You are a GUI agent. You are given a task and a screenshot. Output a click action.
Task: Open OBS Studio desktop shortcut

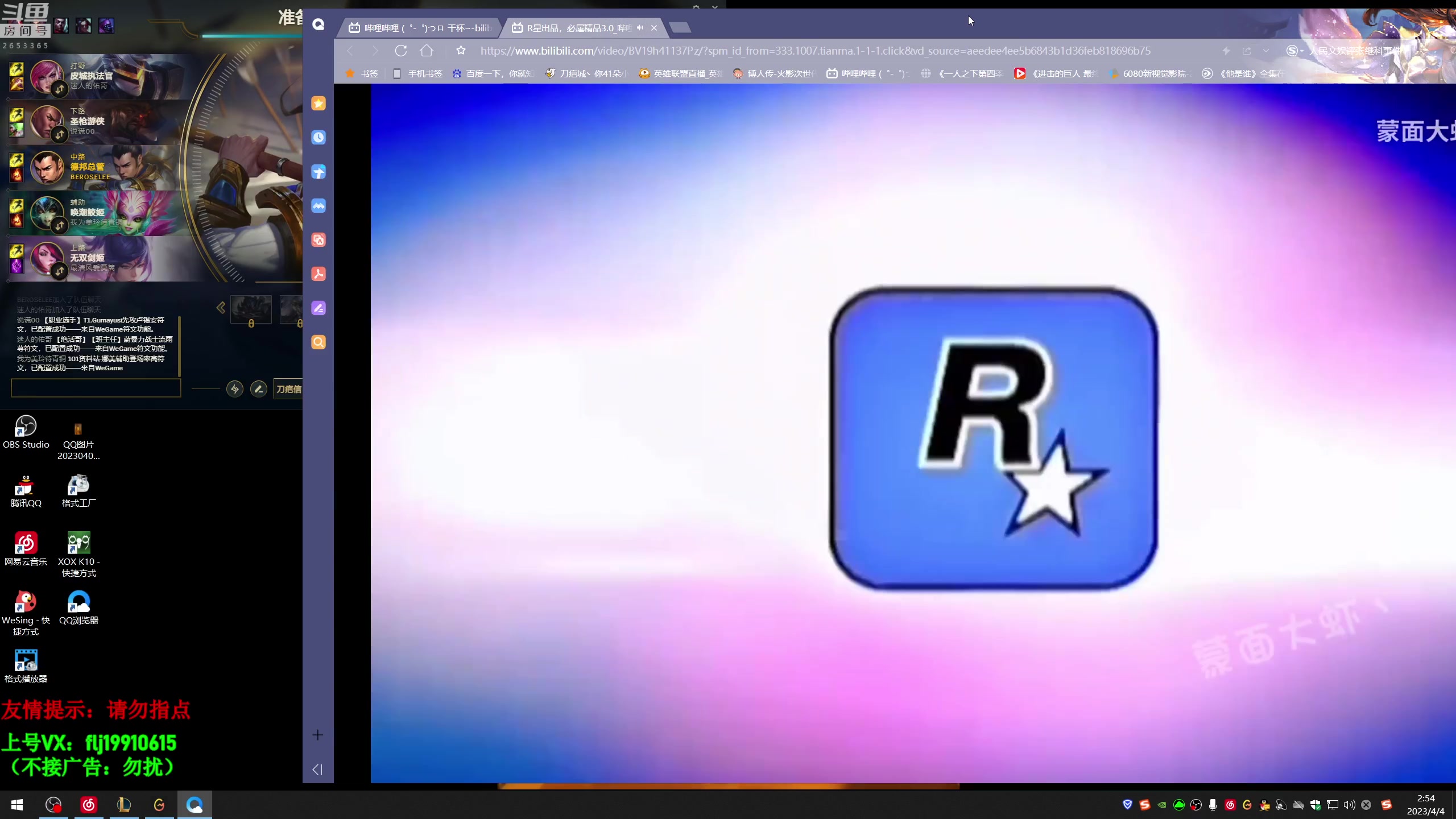(26, 433)
